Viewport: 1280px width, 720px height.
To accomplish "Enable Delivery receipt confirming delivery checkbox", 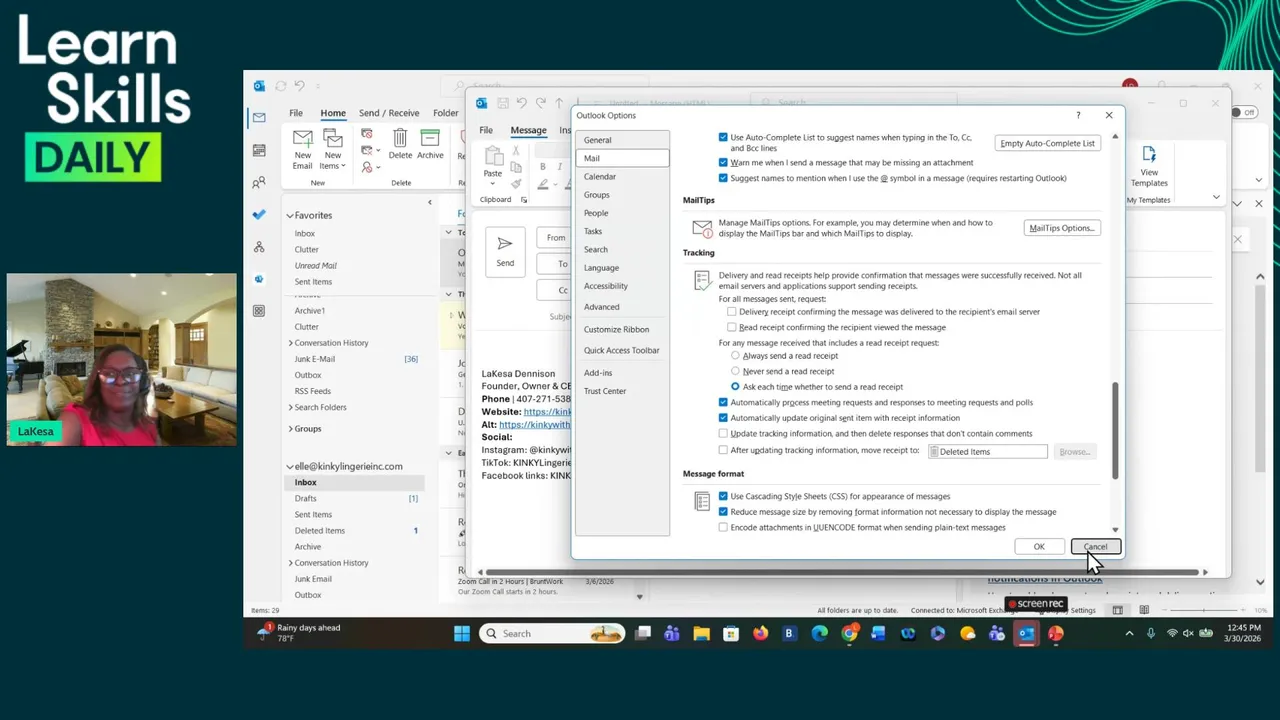I will pos(732,312).
